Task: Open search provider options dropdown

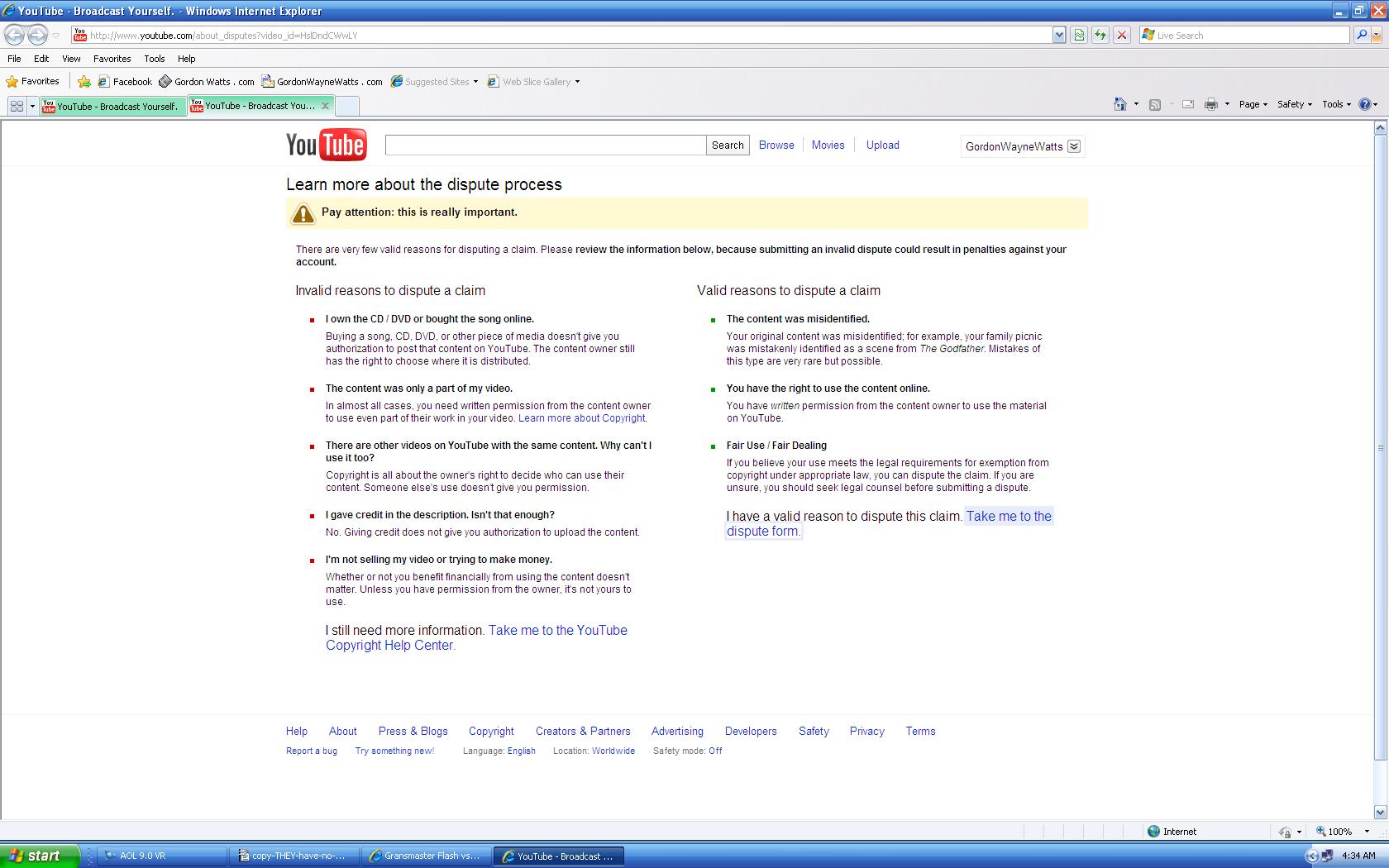Action: (1377, 36)
